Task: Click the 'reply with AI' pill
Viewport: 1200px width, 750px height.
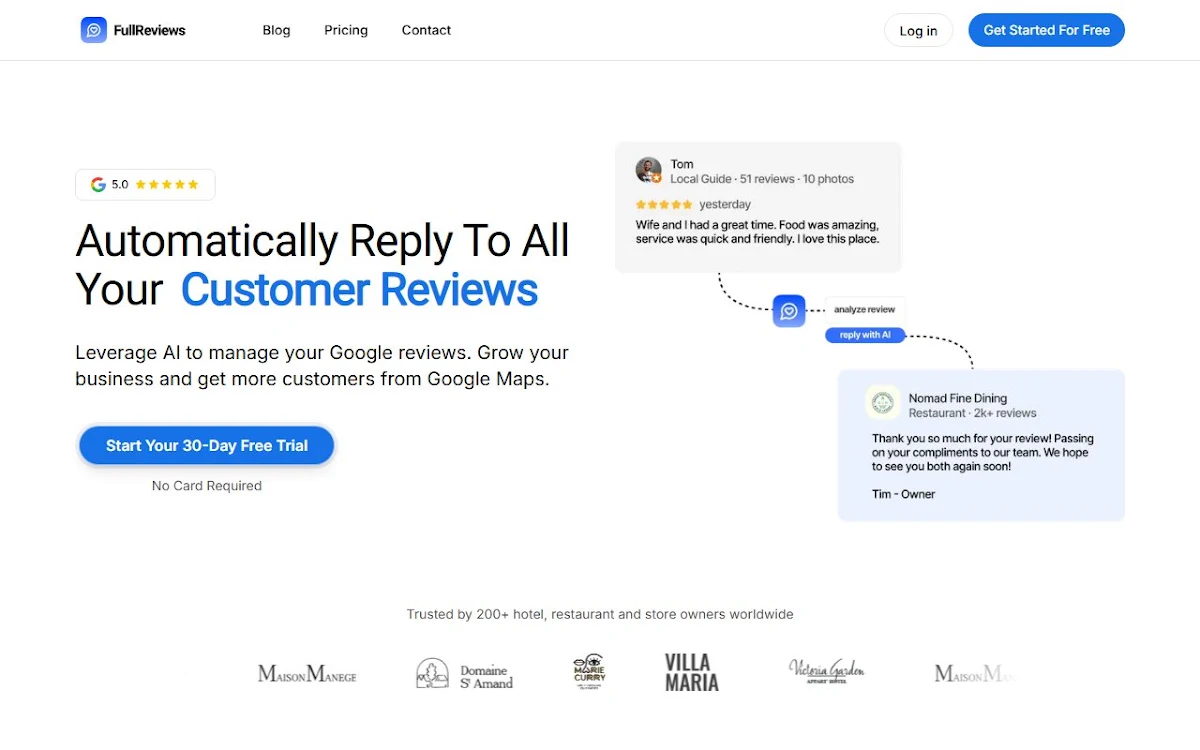Action: 865,335
